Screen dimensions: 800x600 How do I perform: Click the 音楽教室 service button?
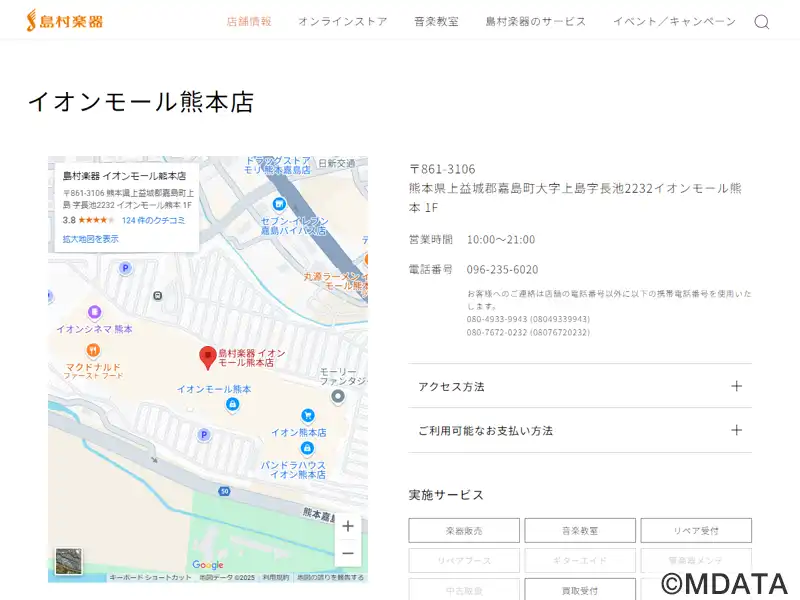580,531
